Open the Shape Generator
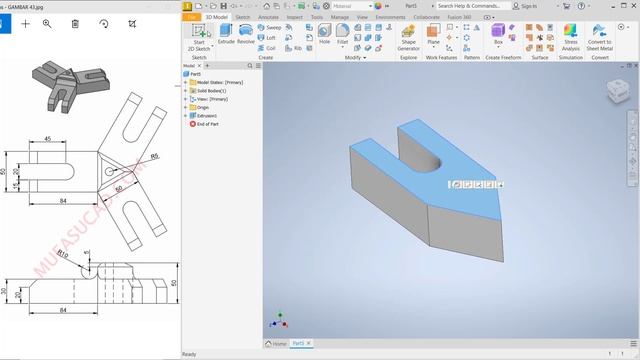 tap(409, 38)
